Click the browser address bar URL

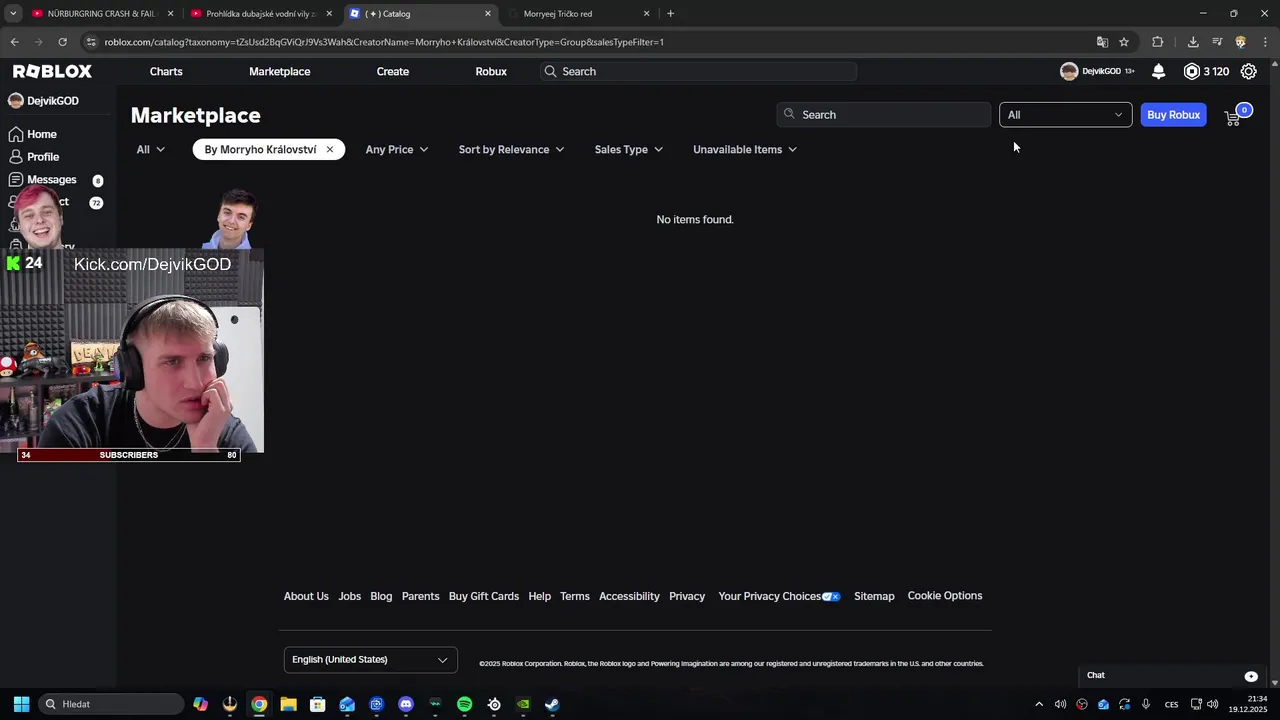pos(384,42)
